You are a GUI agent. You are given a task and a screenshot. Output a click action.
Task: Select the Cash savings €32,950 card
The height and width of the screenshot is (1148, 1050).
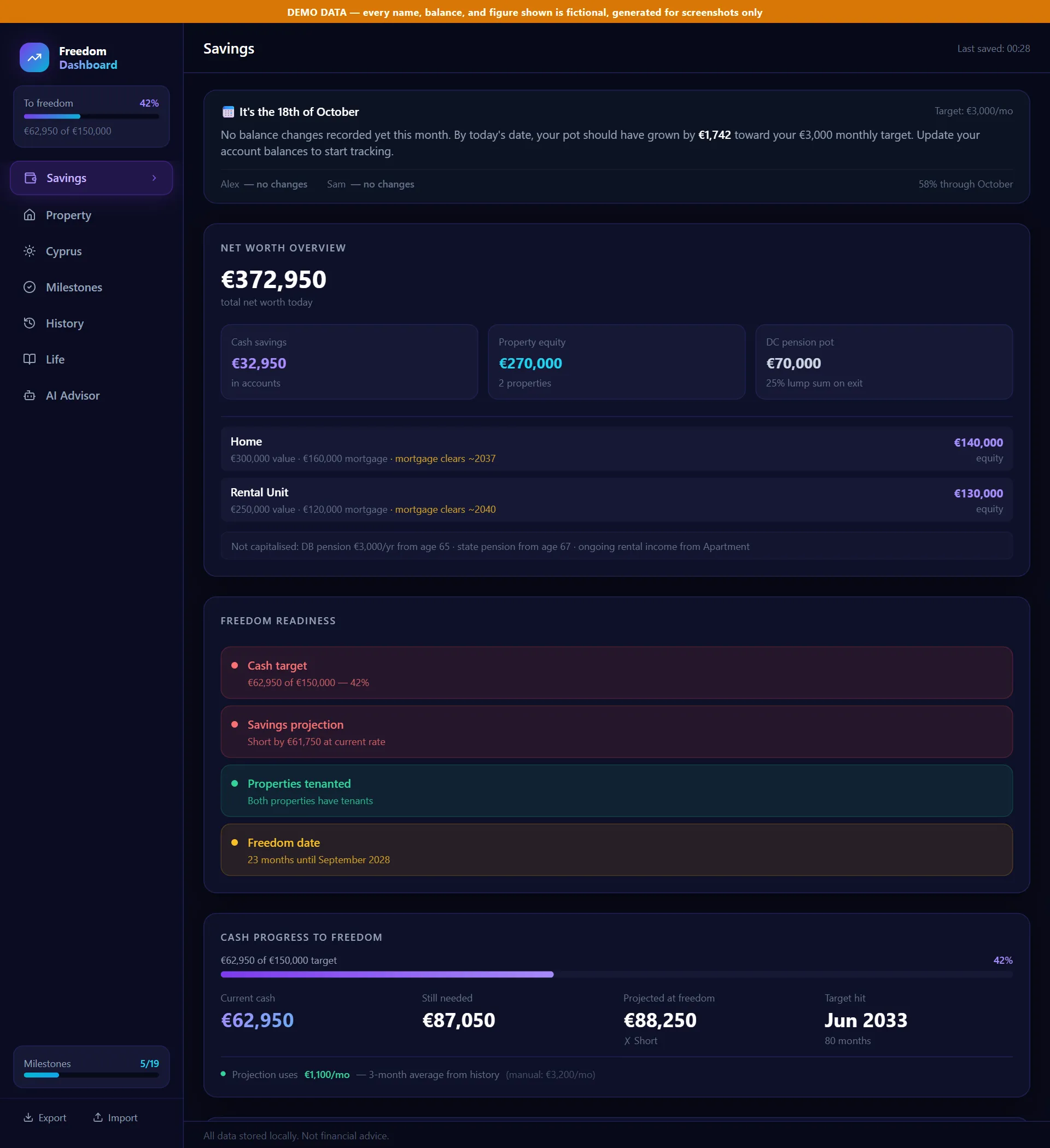[349, 361]
